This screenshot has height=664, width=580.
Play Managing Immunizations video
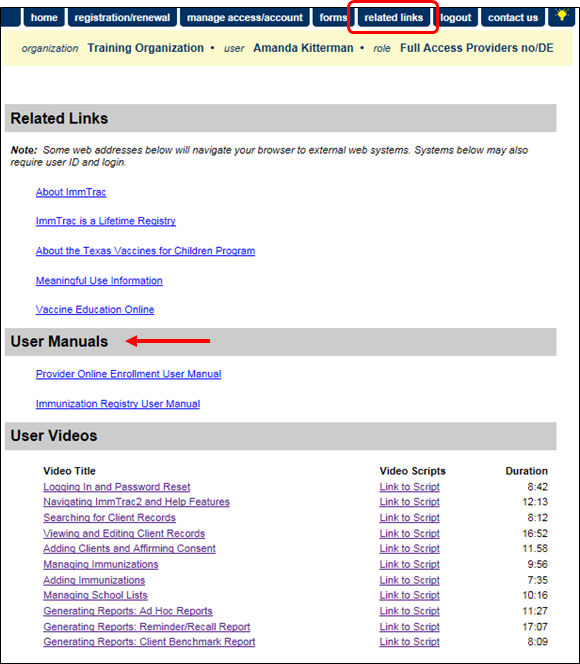(x=101, y=564)
